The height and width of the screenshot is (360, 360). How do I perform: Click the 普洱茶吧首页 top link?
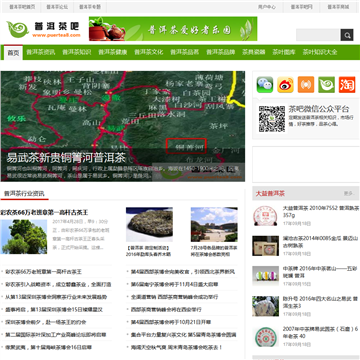(22, 7)
